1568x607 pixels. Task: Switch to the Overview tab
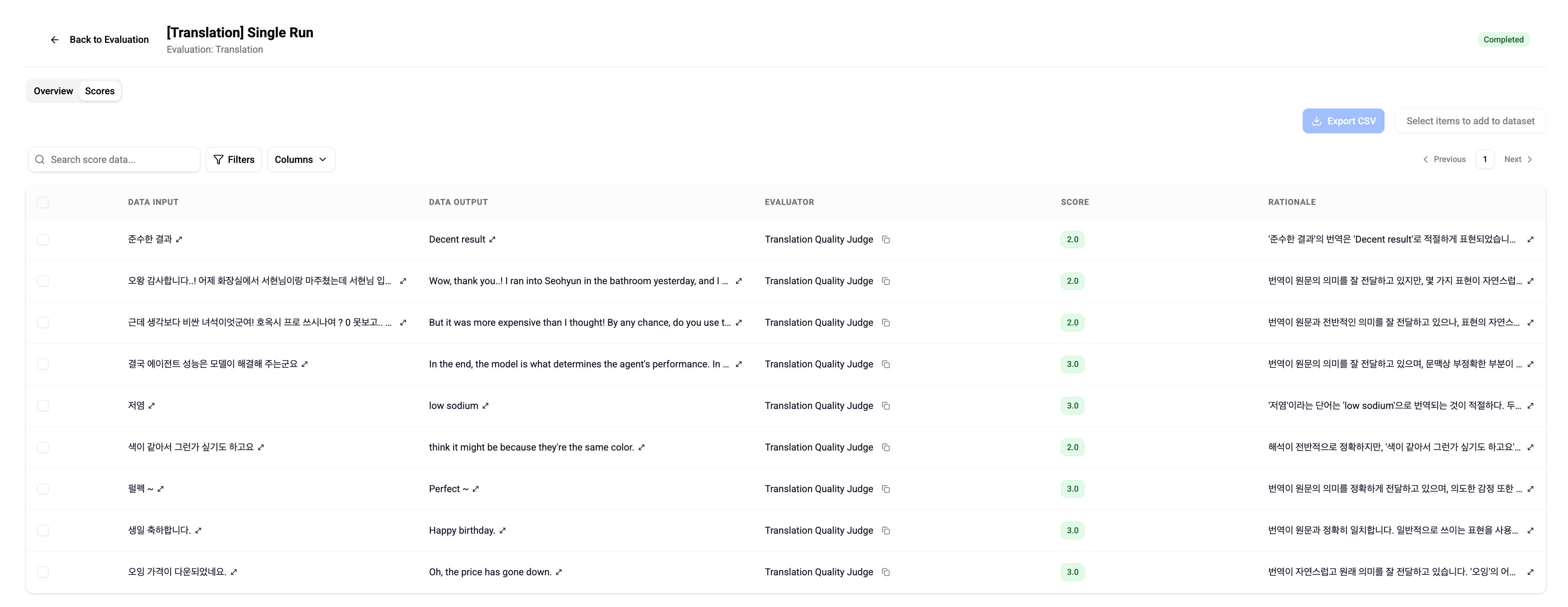53,91
